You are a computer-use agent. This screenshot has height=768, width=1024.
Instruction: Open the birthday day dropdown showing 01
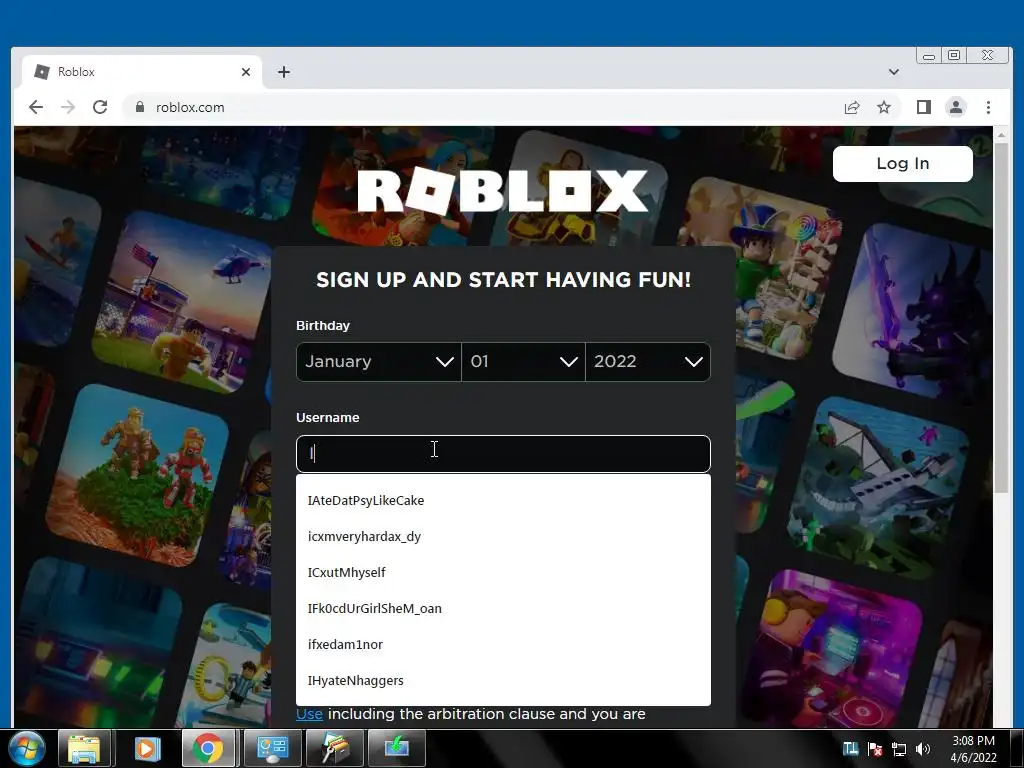click(523, 362)
